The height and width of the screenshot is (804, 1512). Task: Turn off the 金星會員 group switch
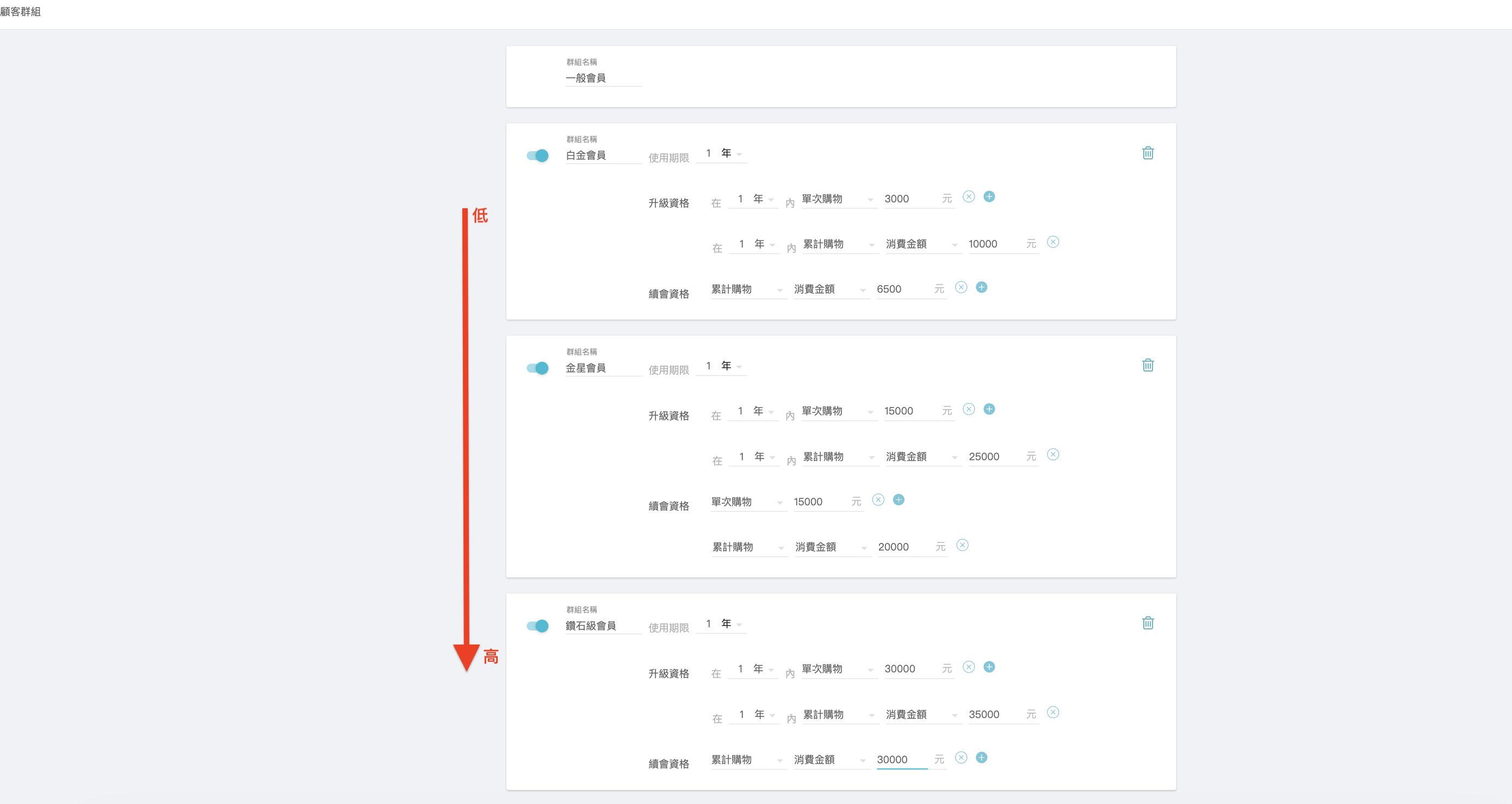pos(537,368)
